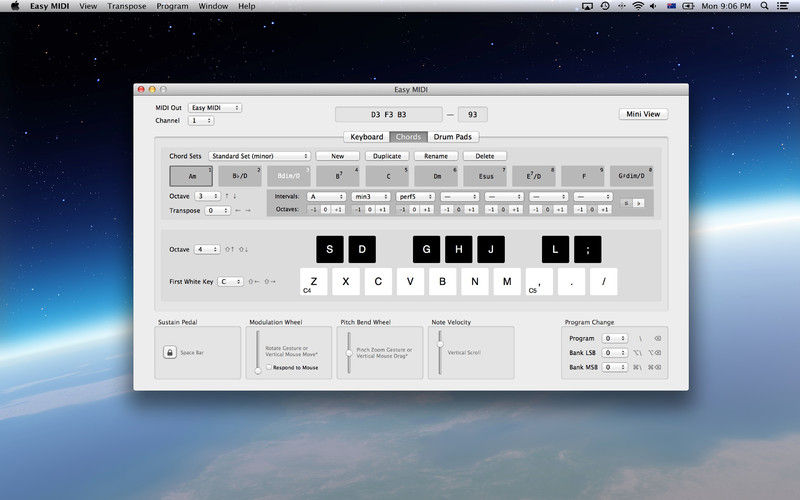Select the F chord pad
800x500 pixels.
pos(583,176)
